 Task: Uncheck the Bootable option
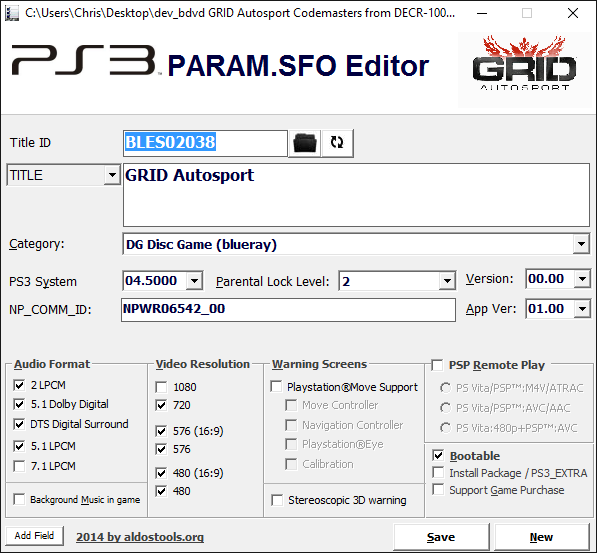(438, 455)
